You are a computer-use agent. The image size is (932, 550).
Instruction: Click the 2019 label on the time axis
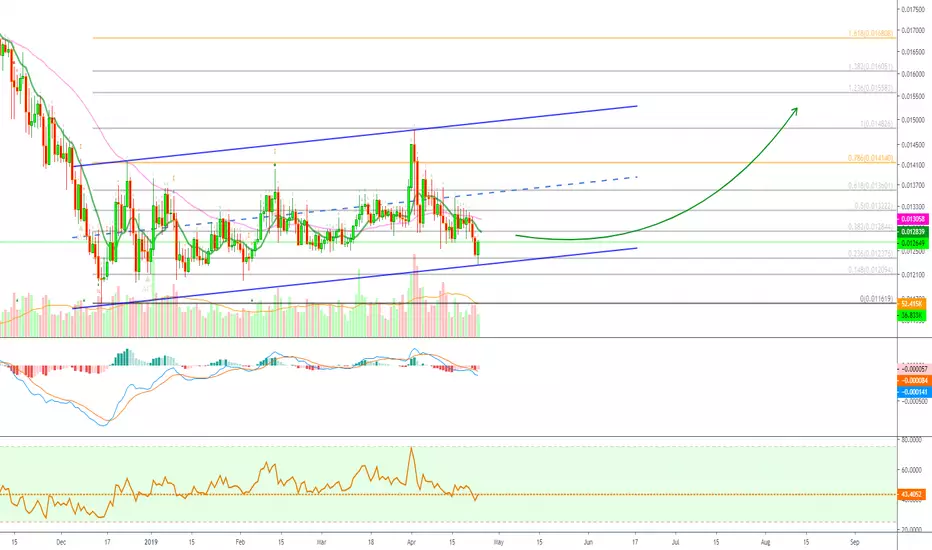tap(152, 542)
